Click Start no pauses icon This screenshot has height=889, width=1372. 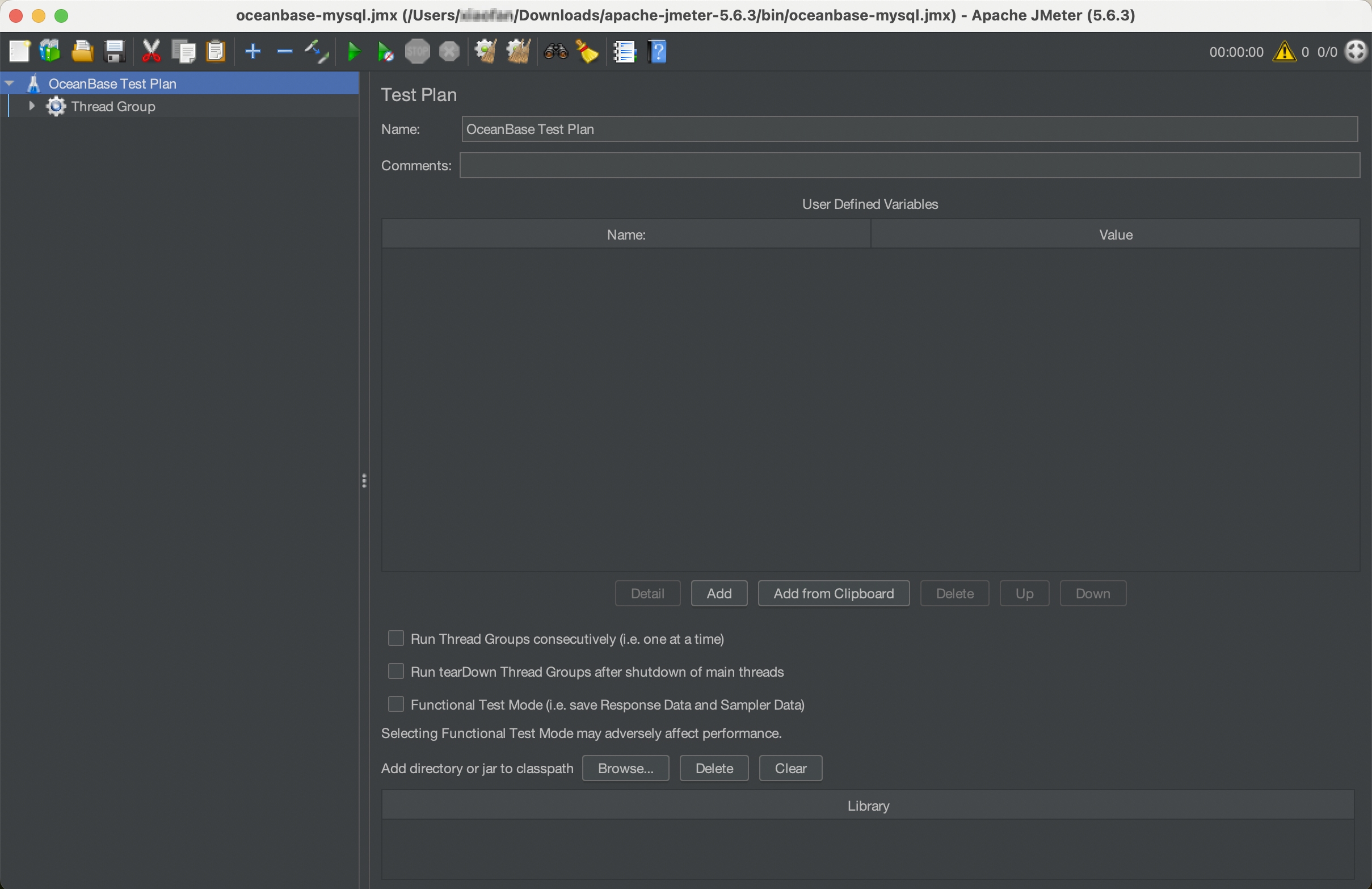pyautogui.click(x=385, y=52)
